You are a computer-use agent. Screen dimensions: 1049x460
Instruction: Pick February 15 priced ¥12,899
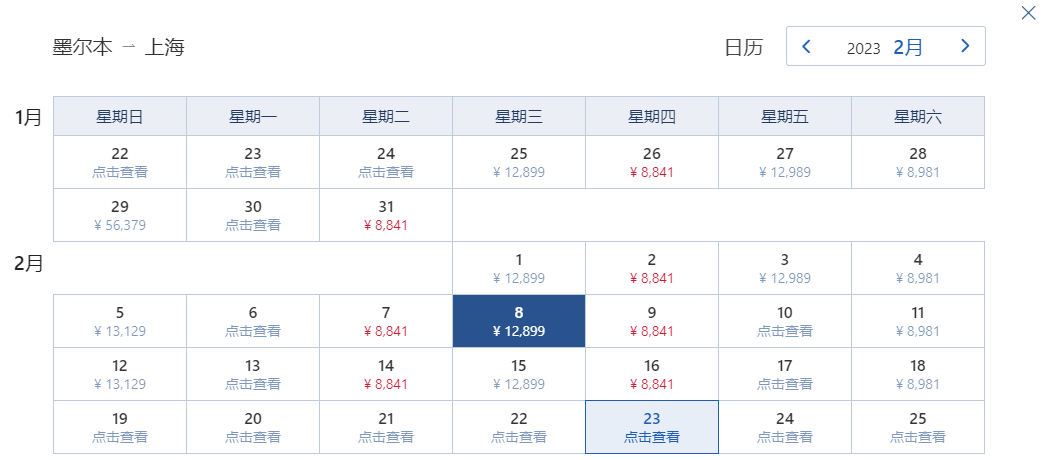(x=519, y=374)
